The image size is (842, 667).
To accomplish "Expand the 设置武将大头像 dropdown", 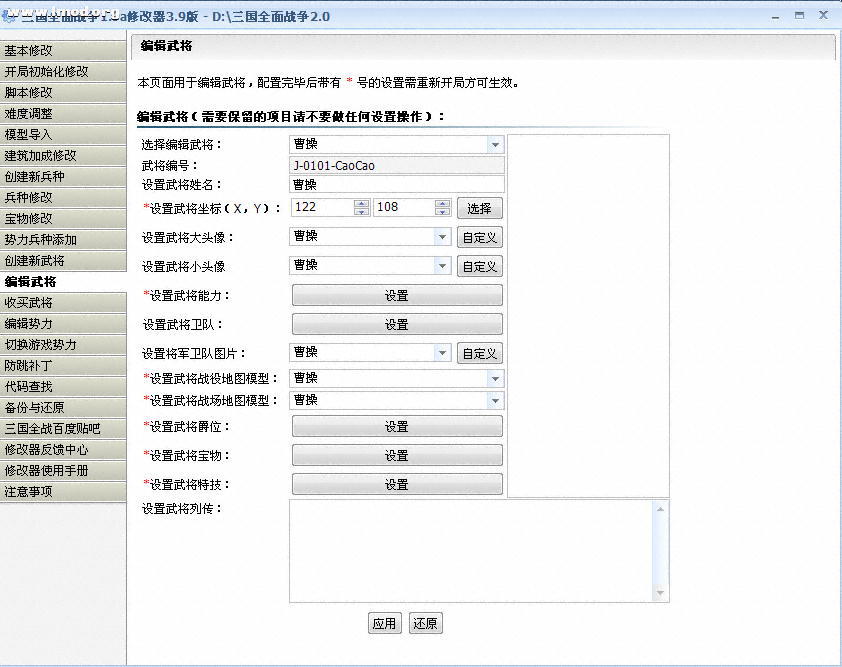I will pos(443,237).
